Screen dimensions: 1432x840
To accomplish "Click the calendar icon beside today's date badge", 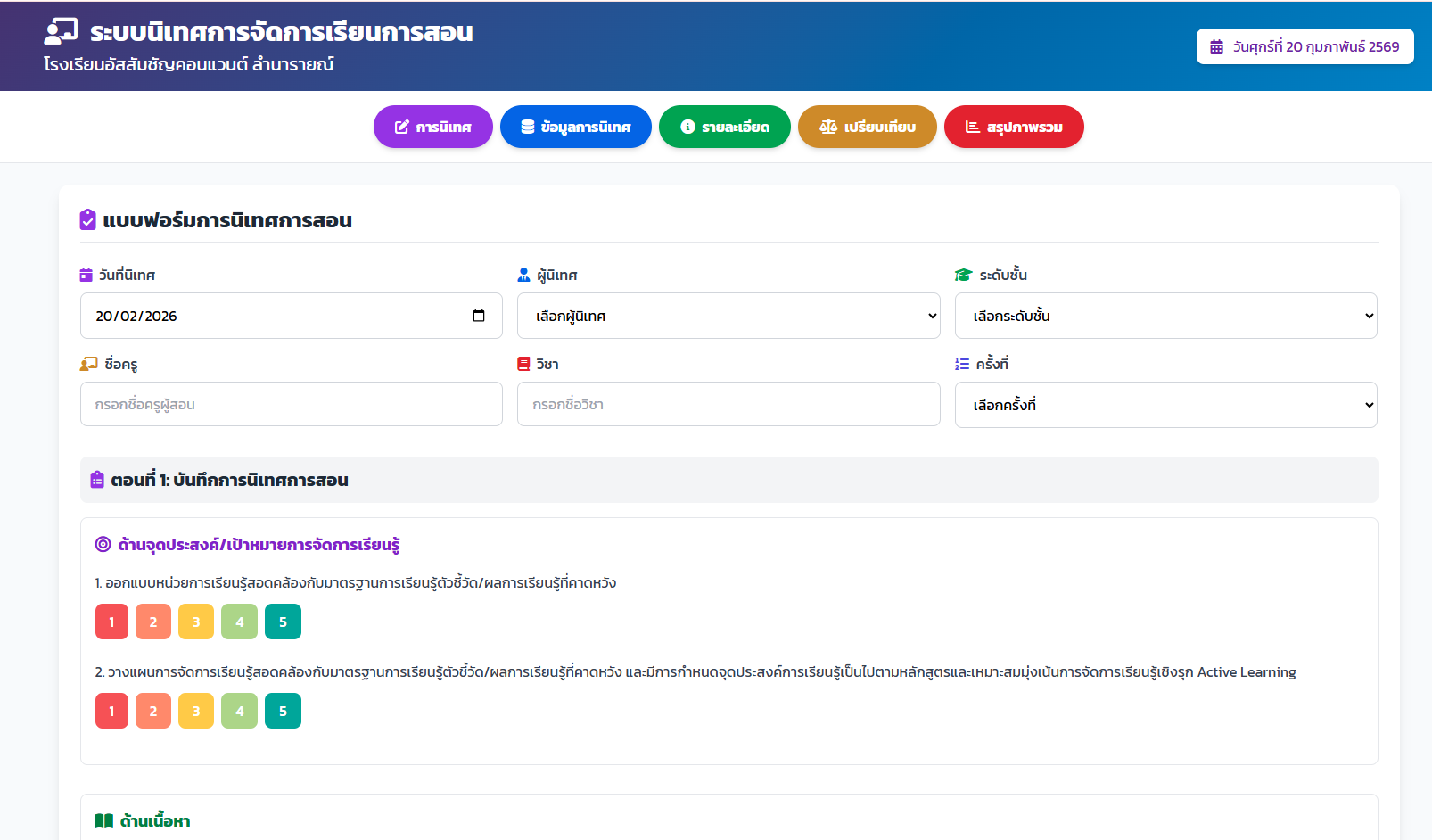I will (x=1216, y=46).
